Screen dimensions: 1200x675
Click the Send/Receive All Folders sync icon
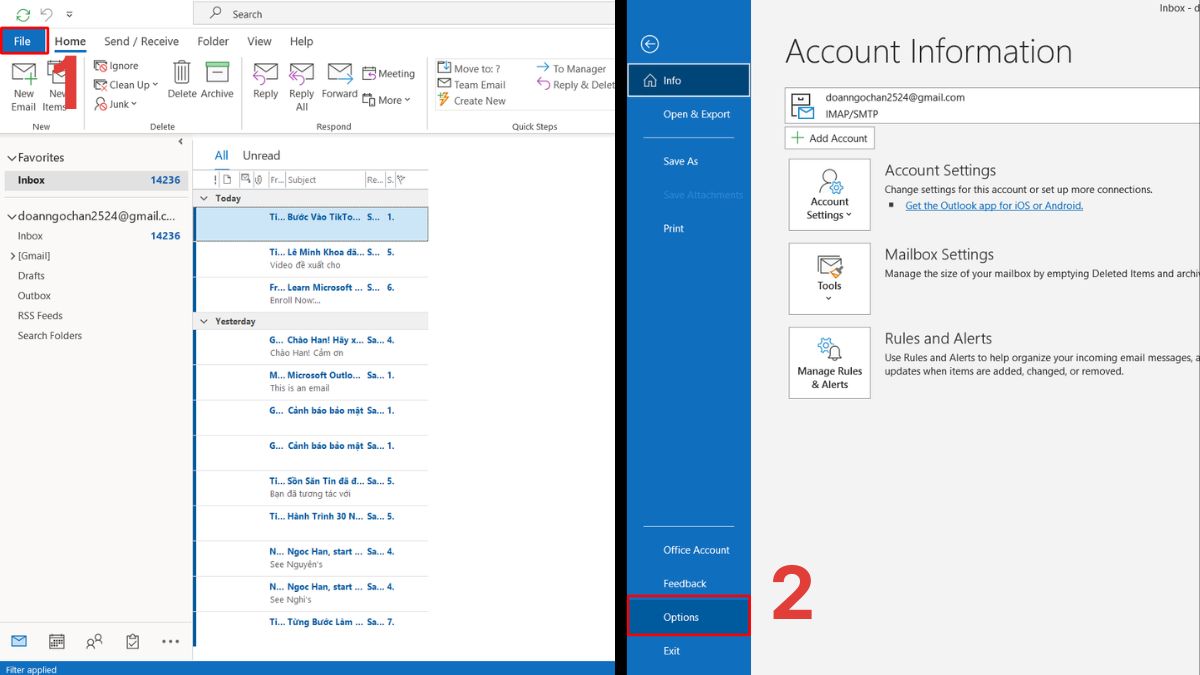[23, 14]
